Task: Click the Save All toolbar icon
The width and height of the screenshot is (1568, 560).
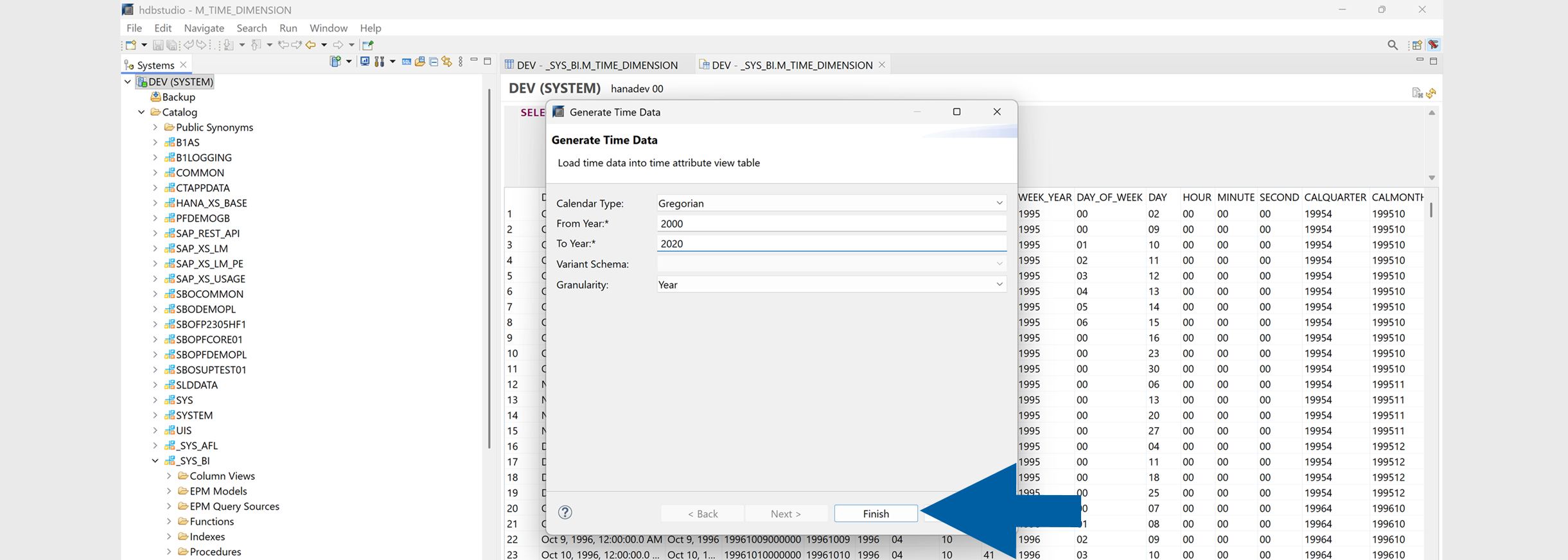Action: (172, 45)
